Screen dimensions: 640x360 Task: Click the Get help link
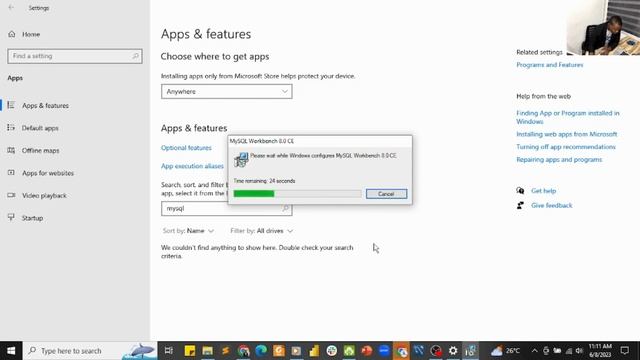click(x=543, y=191)
